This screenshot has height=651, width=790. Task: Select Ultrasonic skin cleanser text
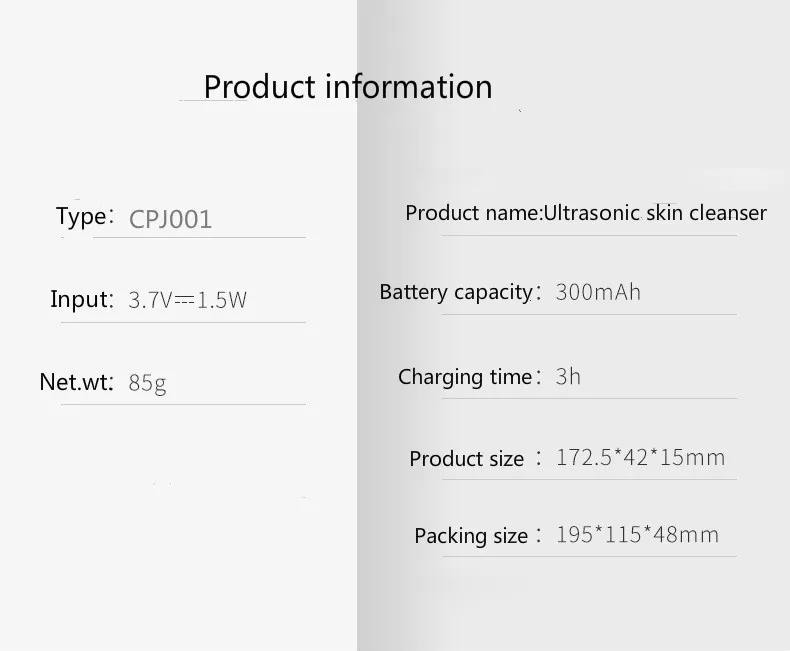pos(655,213)
